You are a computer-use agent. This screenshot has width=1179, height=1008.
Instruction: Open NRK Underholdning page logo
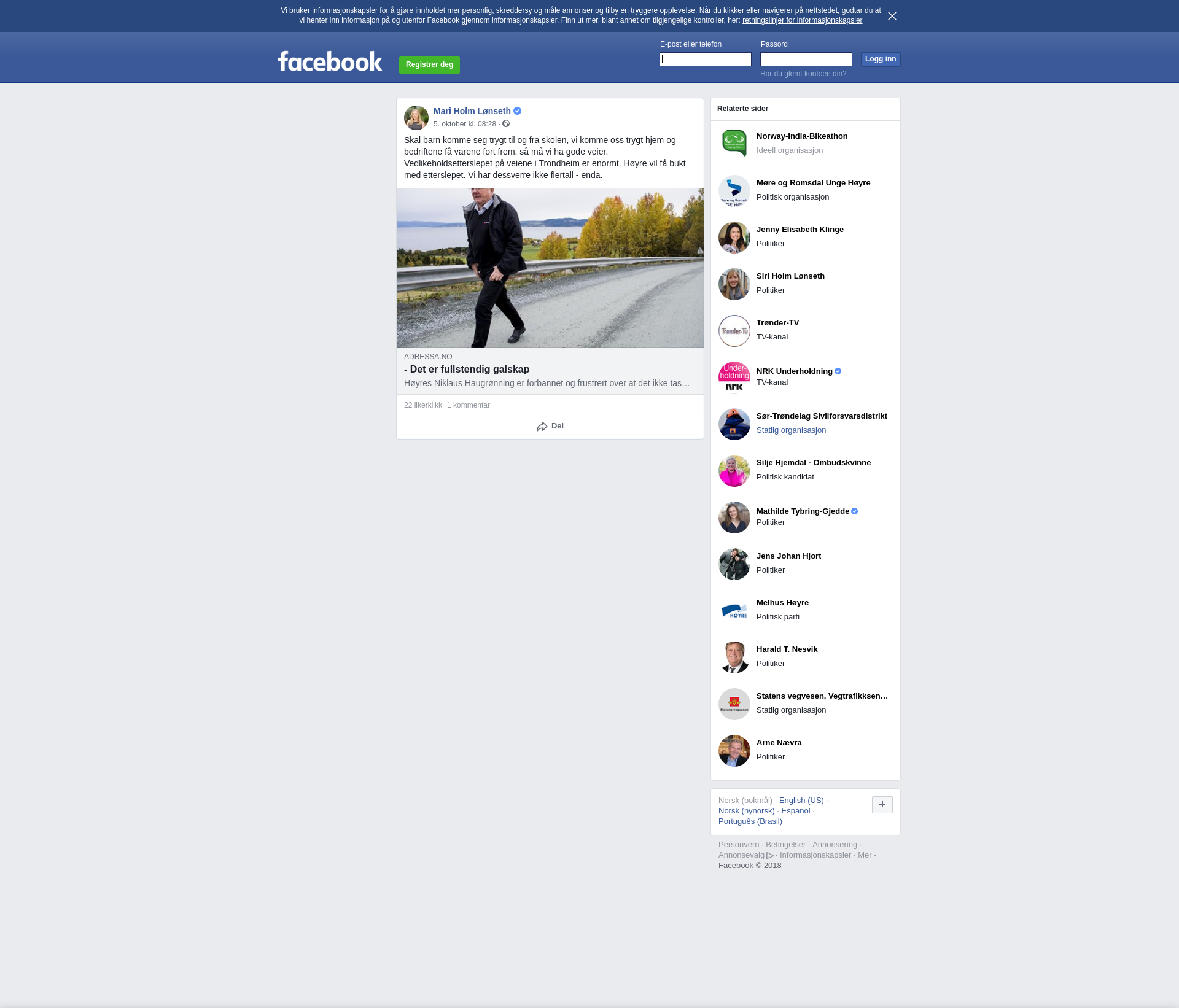click(734, 377)
